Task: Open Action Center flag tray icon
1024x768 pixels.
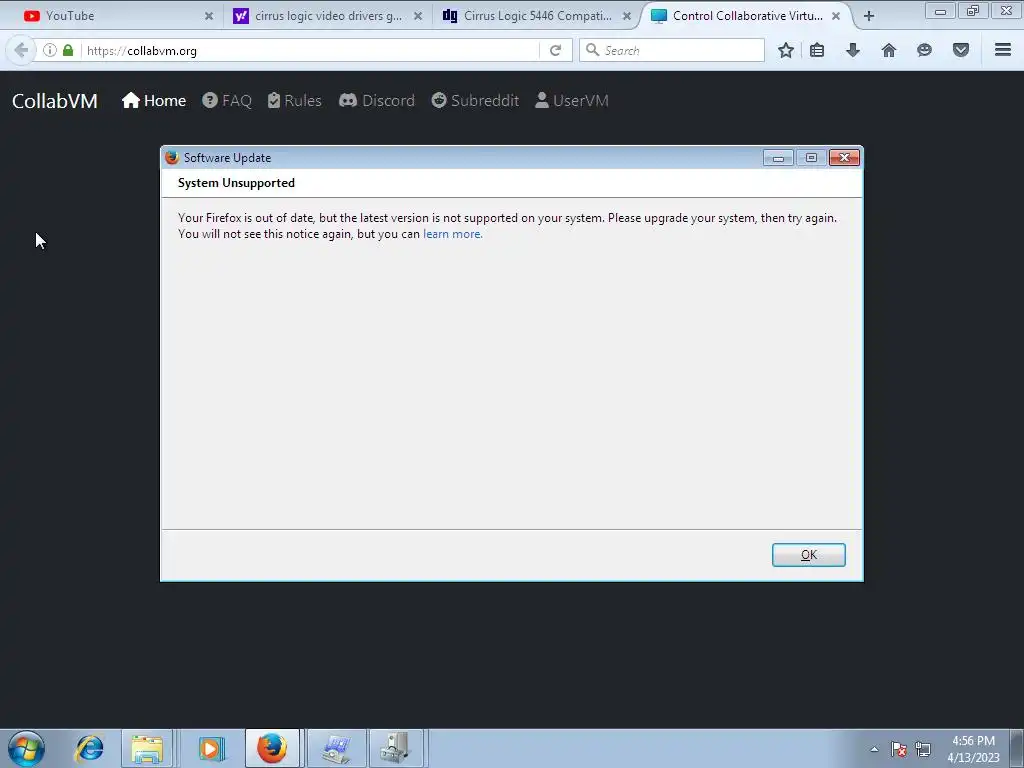Action: point(899,749)
